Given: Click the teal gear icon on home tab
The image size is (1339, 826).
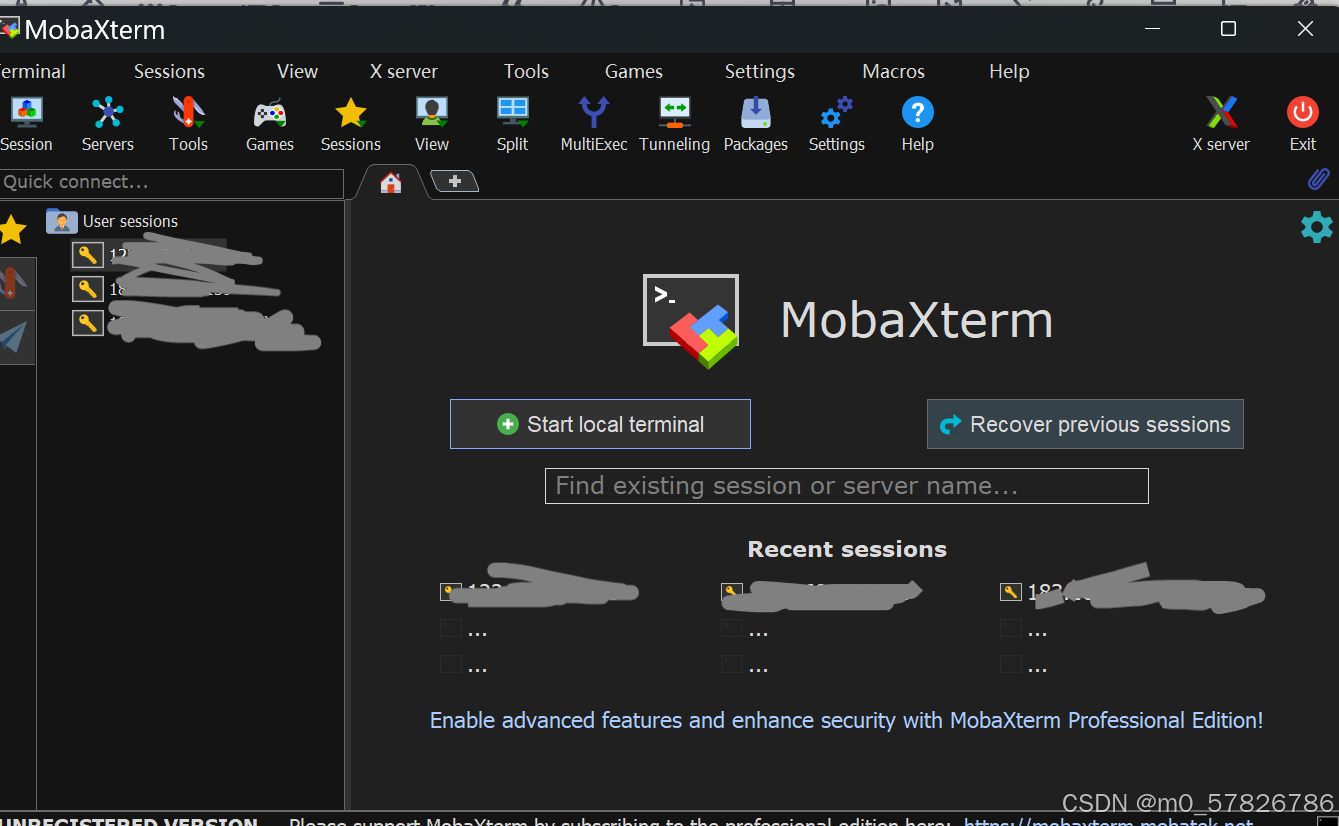Looking at the screenshot, I should pos(1316,227).
